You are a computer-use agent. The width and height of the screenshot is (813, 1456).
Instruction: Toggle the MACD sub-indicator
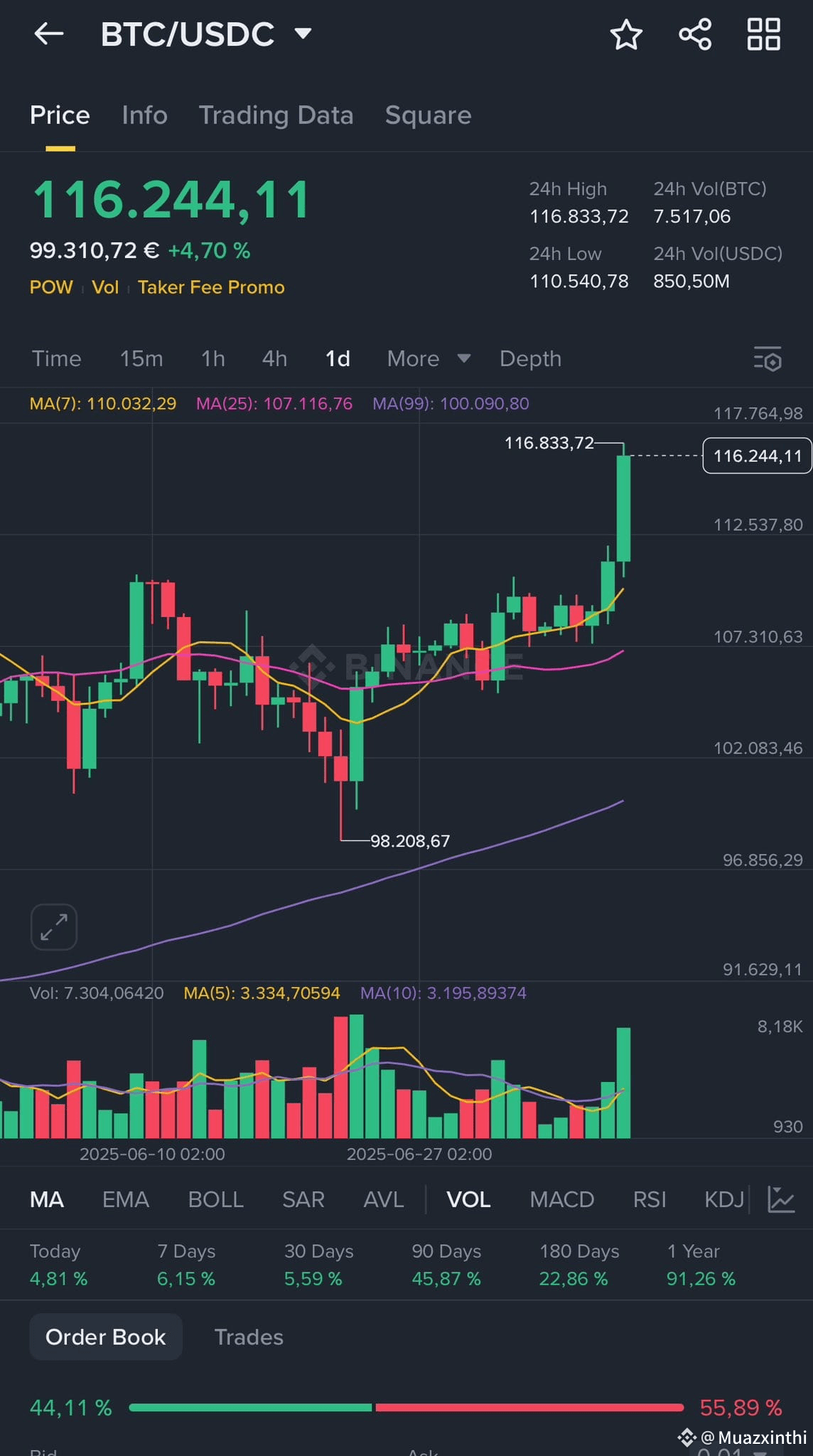pyautogui.click(x=561, y=1199)
